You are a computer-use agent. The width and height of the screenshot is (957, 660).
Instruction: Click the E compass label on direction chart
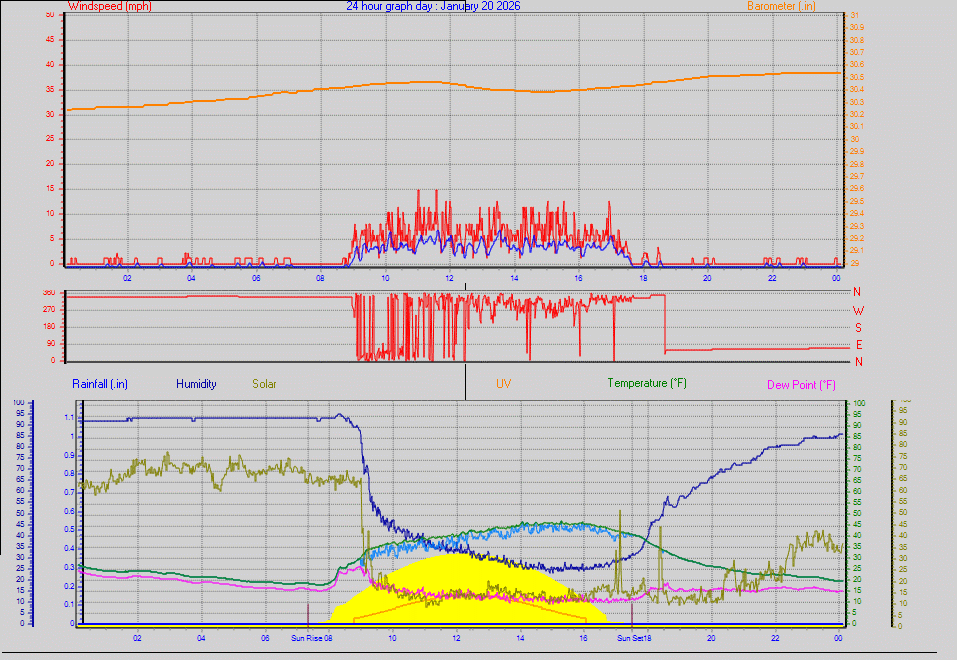[857, 344]
